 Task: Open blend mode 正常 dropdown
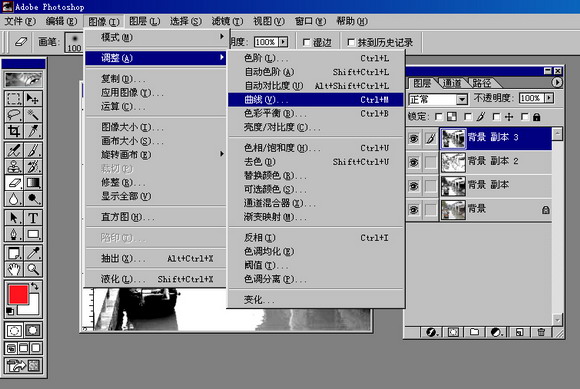click(x=461, y=99)
